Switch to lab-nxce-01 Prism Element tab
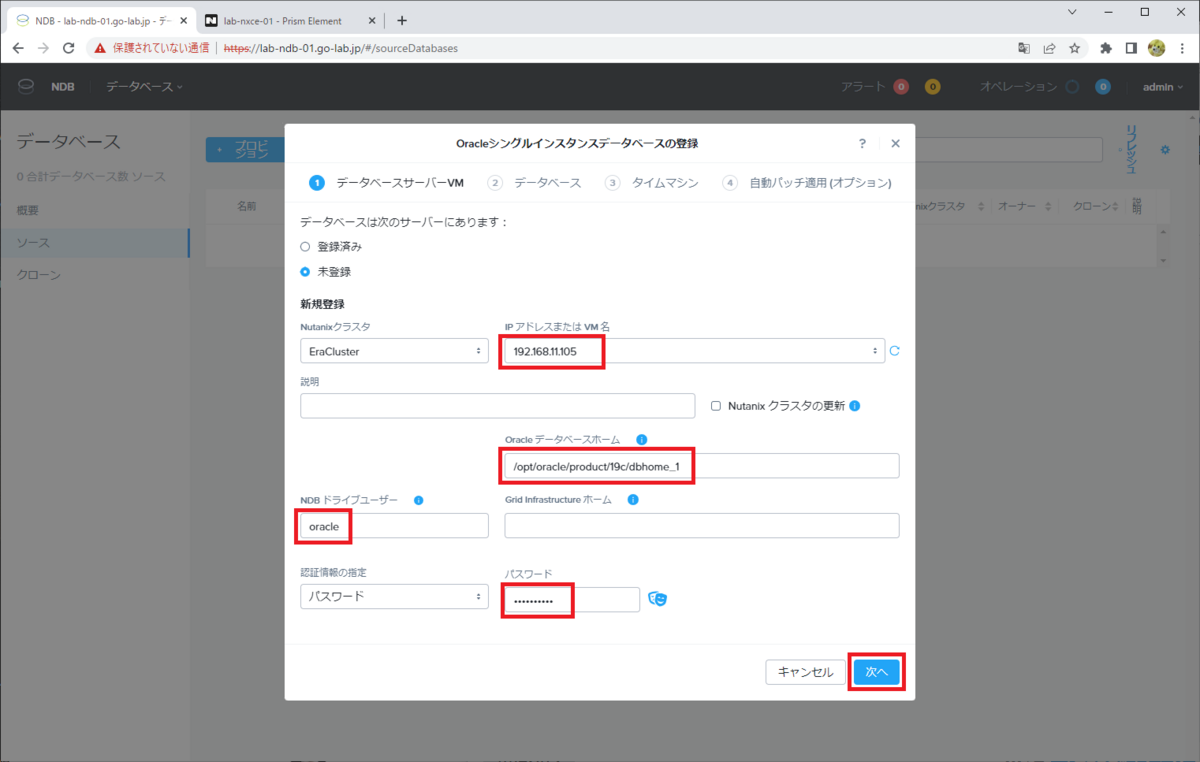 pos(291,20)
